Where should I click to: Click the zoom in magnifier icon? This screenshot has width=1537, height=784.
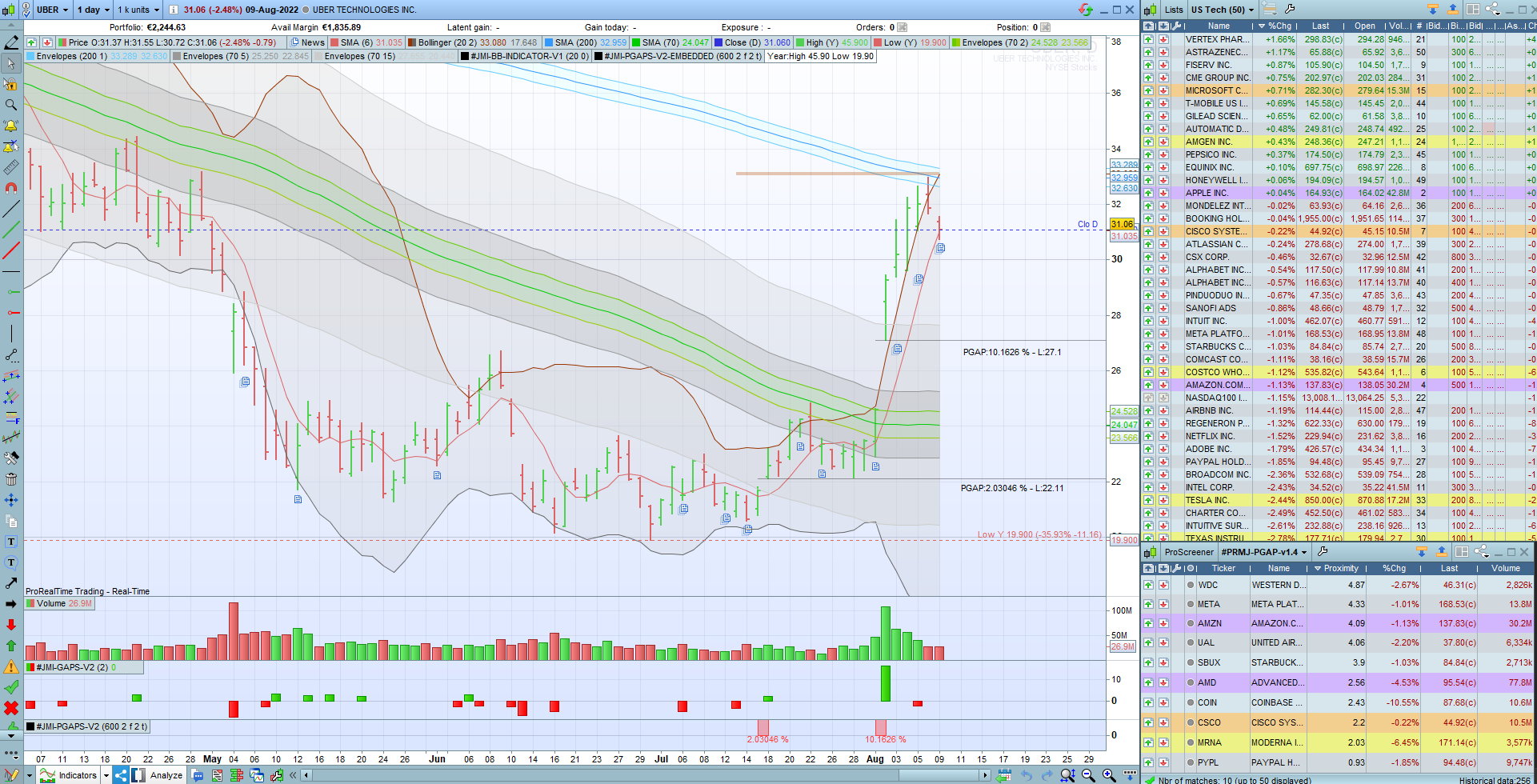pyautogui.click(x=1109, y=774)
